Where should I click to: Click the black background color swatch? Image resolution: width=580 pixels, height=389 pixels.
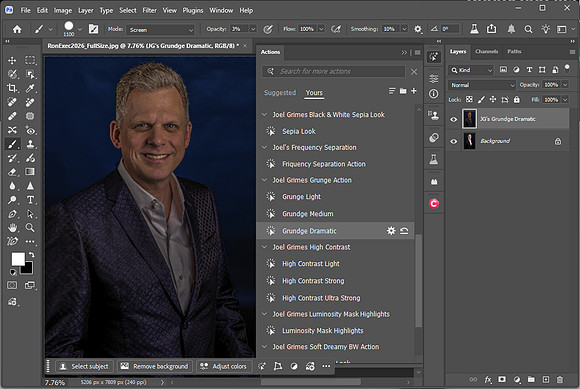28,270
